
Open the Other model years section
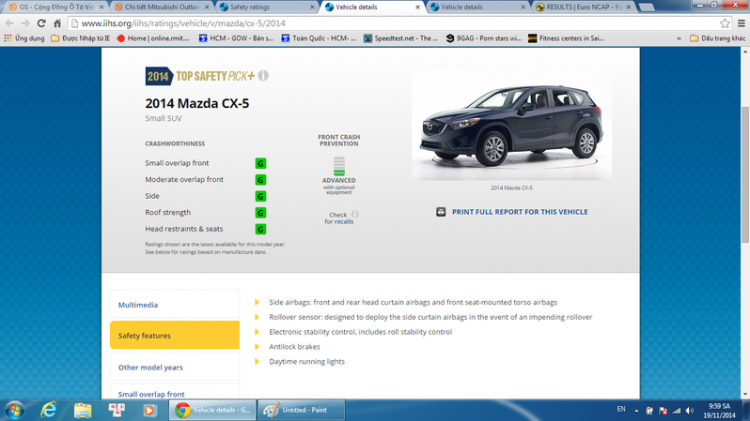point(175,367)
